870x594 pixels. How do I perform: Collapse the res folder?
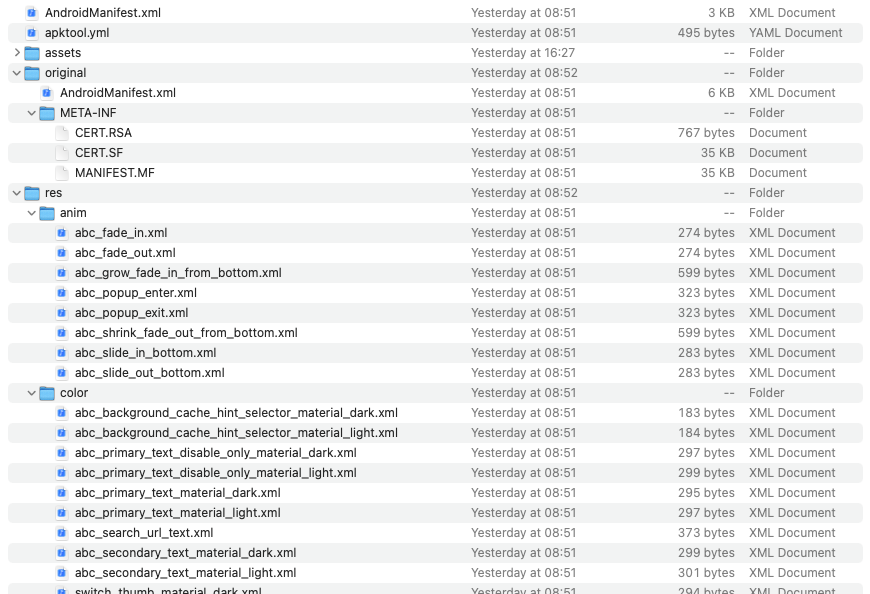tap(17, 193)
